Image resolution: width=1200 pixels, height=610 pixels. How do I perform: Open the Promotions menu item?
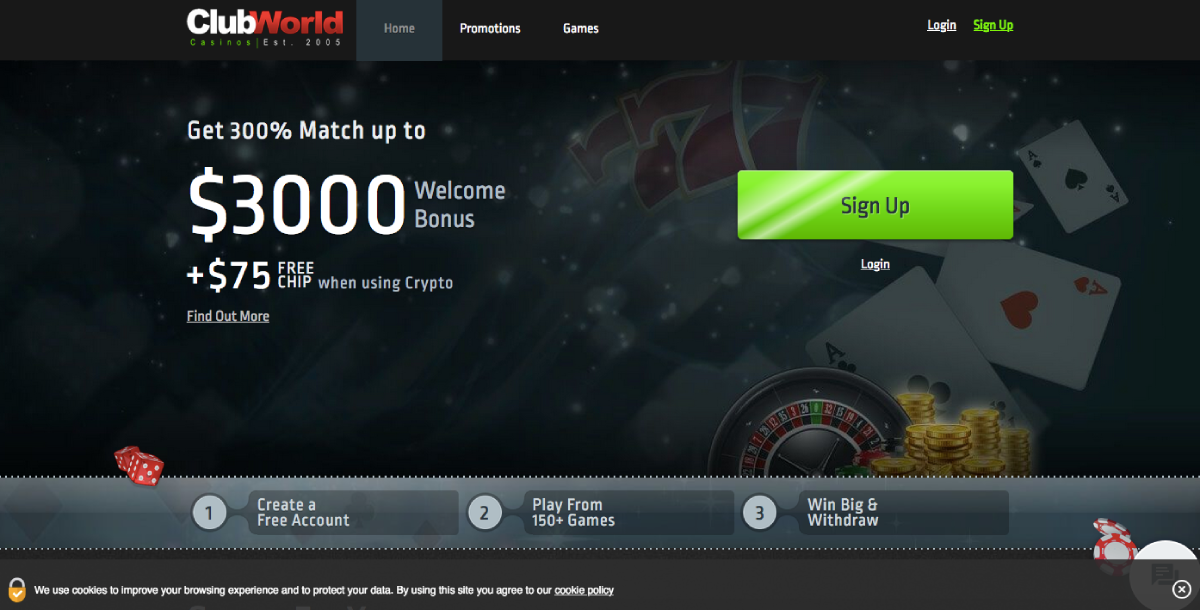[x=490, y=29]
